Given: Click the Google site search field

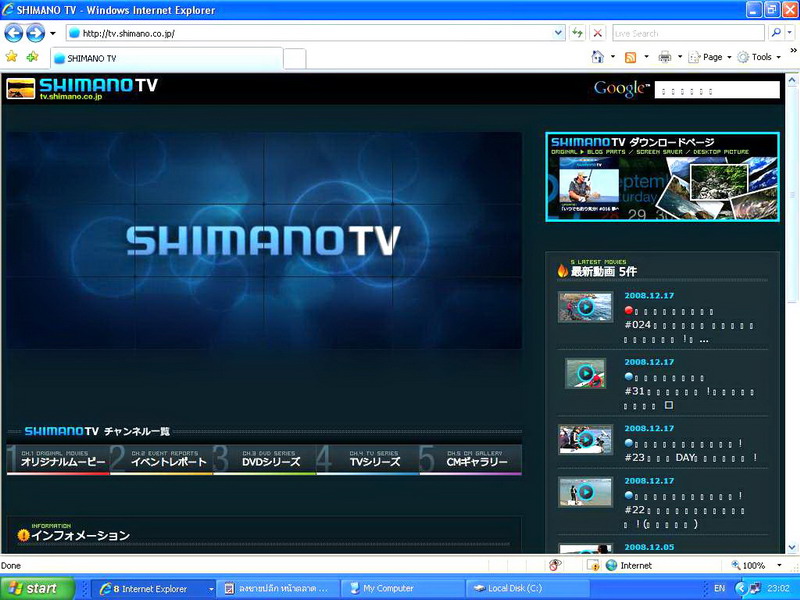Looking at the screenshot, I should point(717,90).
